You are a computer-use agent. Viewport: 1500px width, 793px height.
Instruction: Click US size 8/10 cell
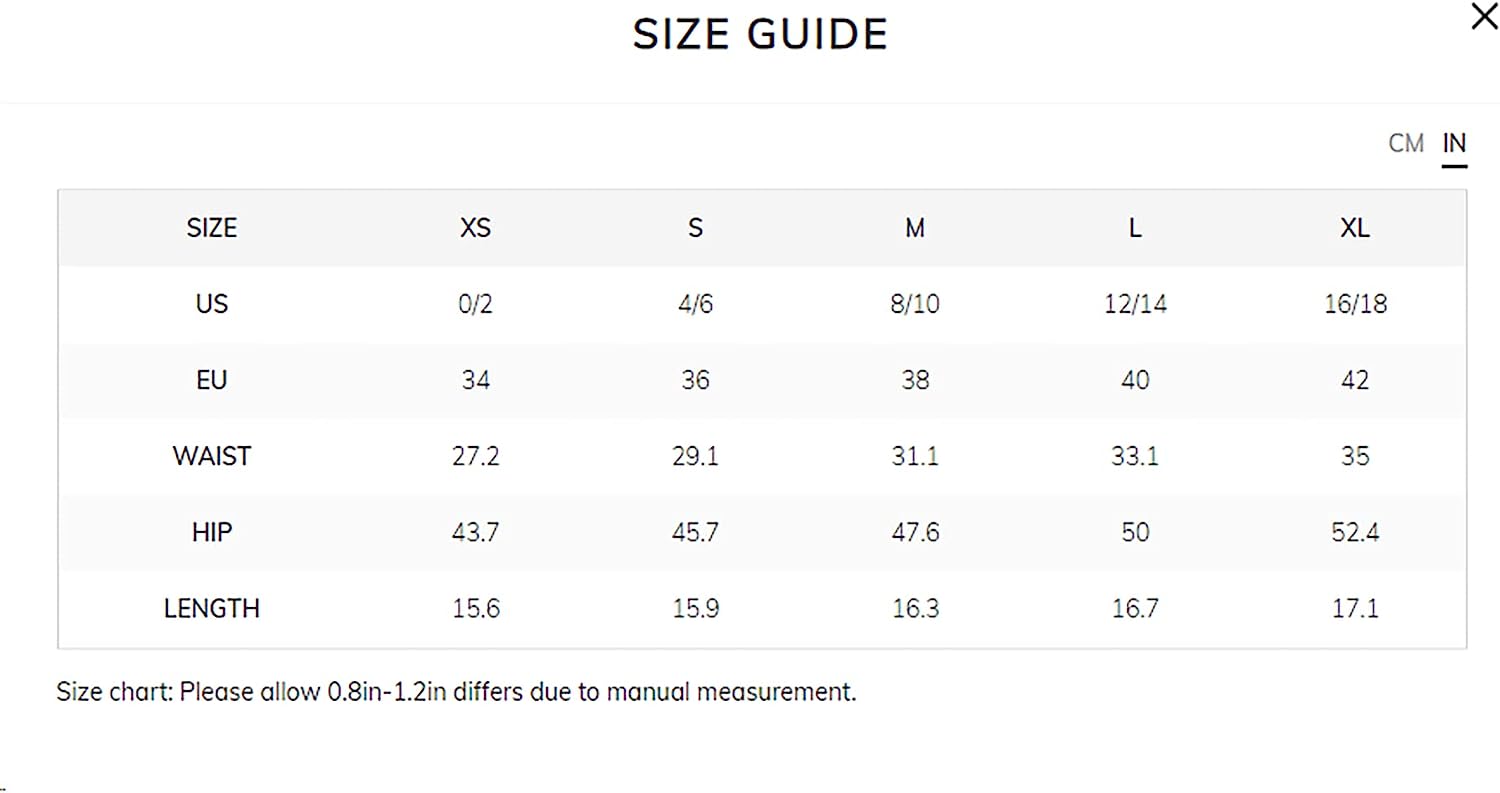click(x=915, y=304)
